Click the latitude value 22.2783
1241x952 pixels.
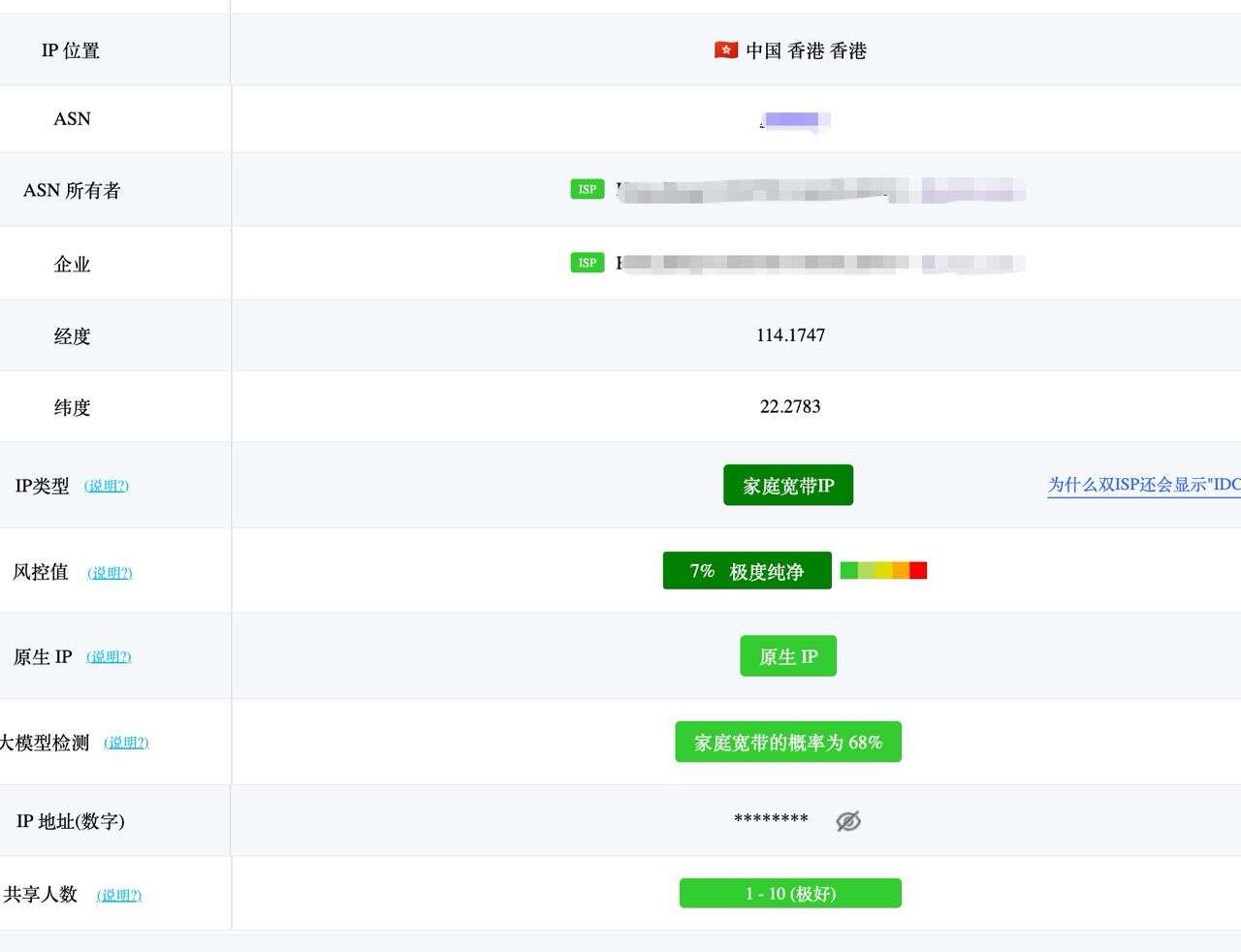790,407
